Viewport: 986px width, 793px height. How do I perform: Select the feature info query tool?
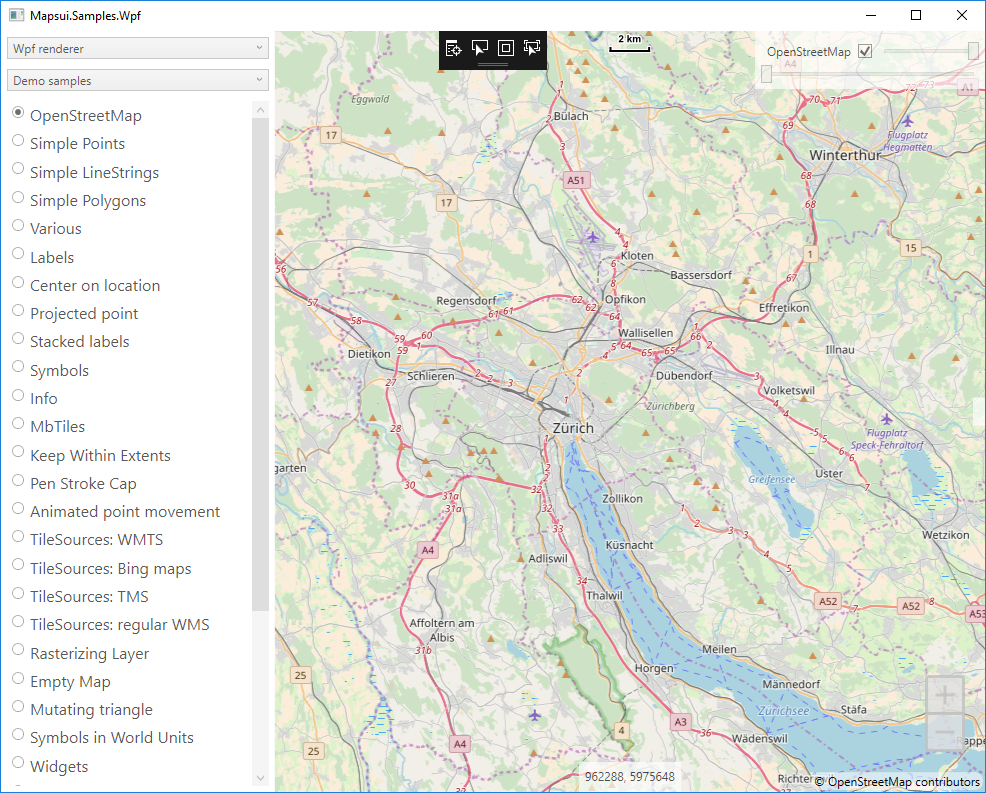[454, 47]
